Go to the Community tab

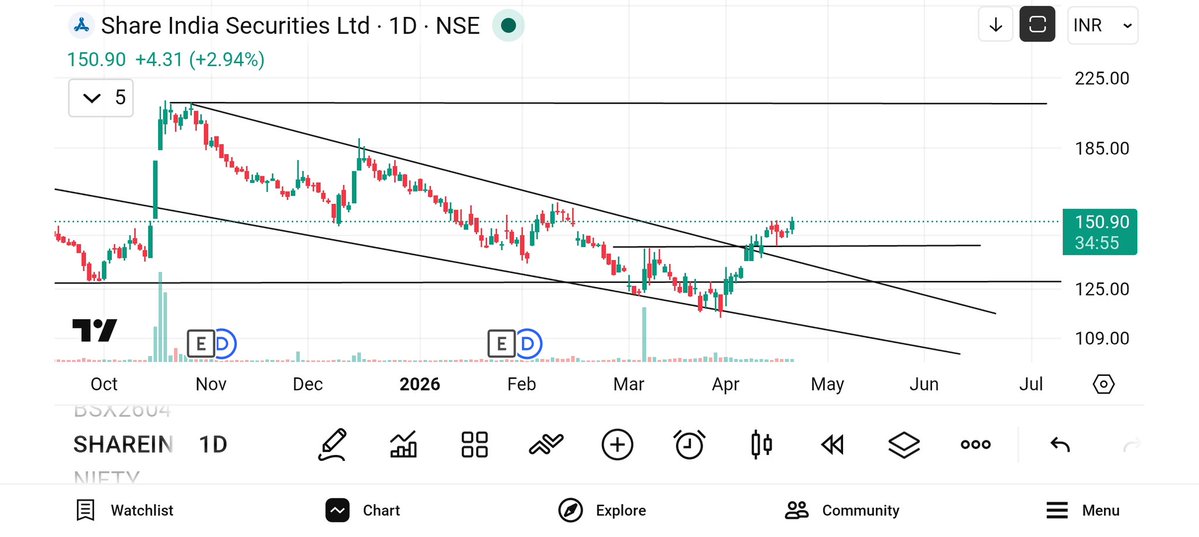click(842, 510)
